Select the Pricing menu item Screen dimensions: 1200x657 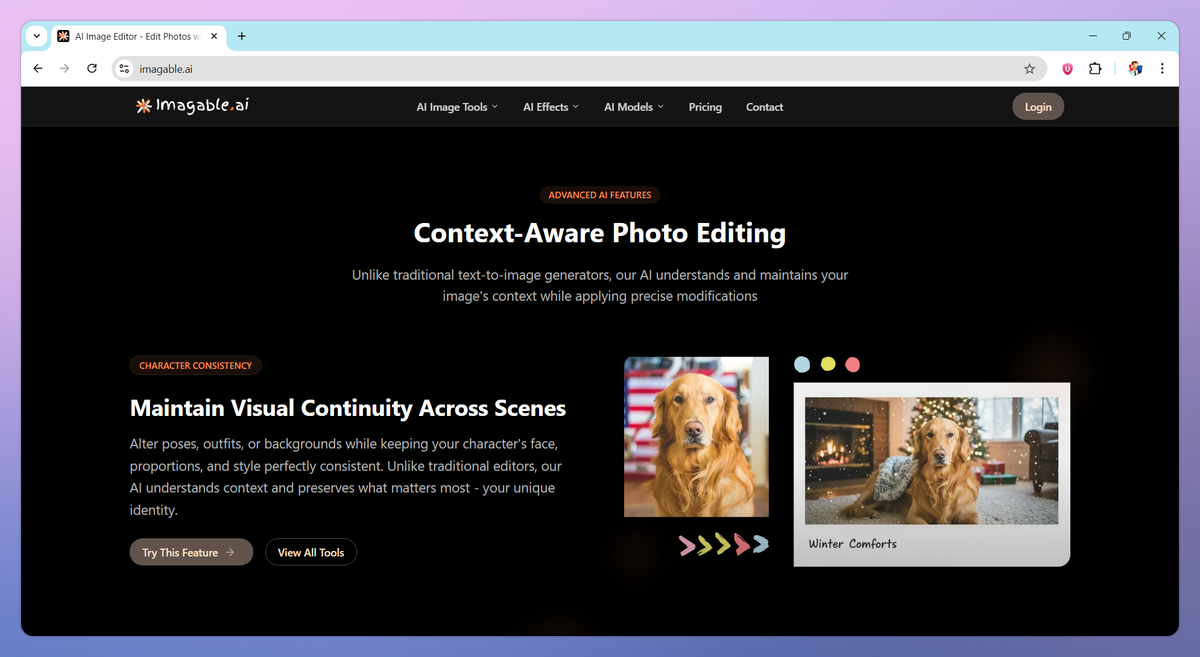click(705, 106)
